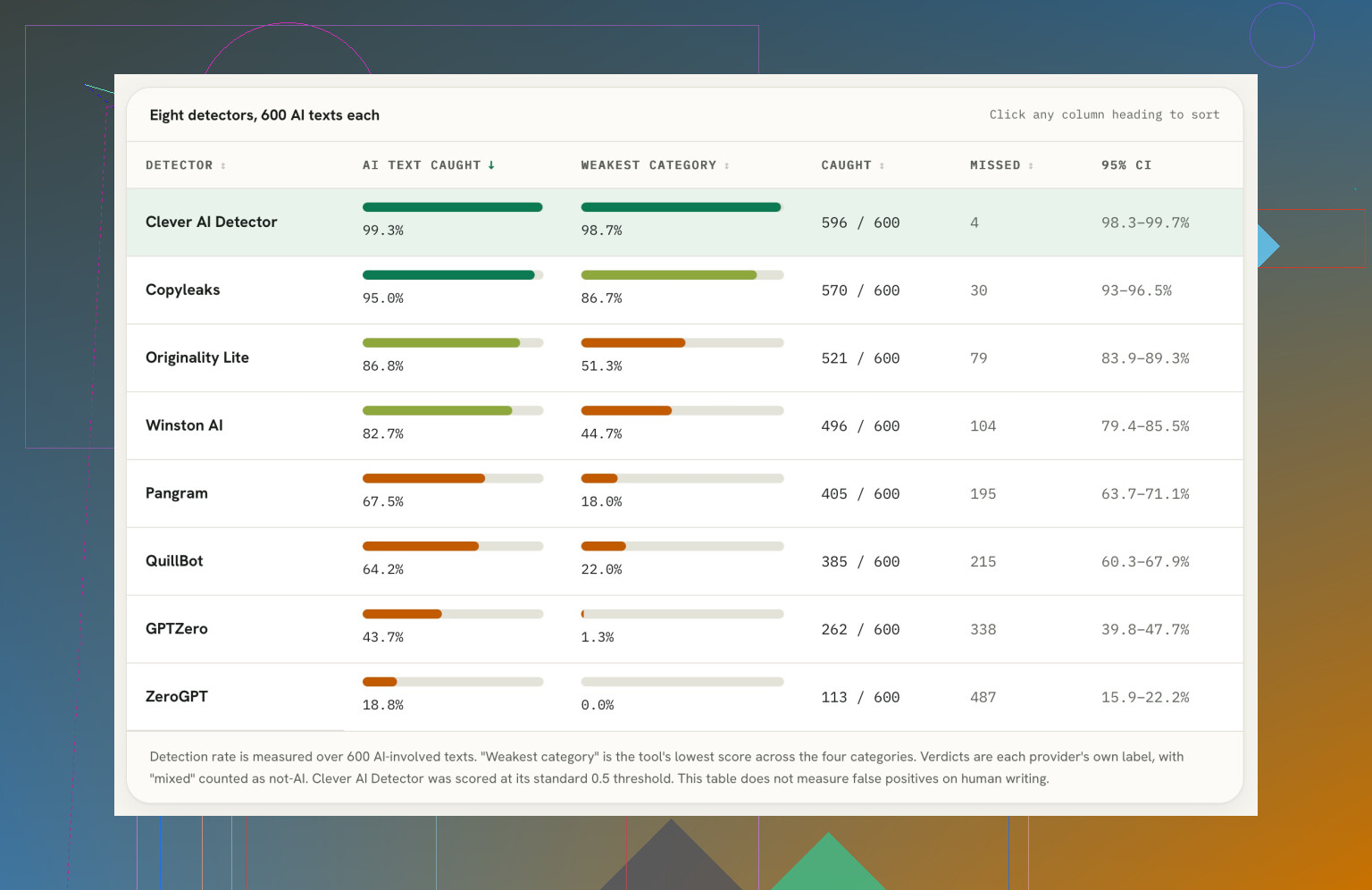Click the sort arrows beside Caught heading

882,166
